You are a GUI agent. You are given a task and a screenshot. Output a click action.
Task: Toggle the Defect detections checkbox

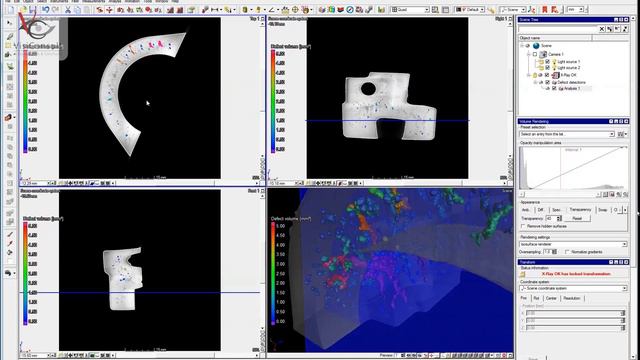[x=547, y=82]
